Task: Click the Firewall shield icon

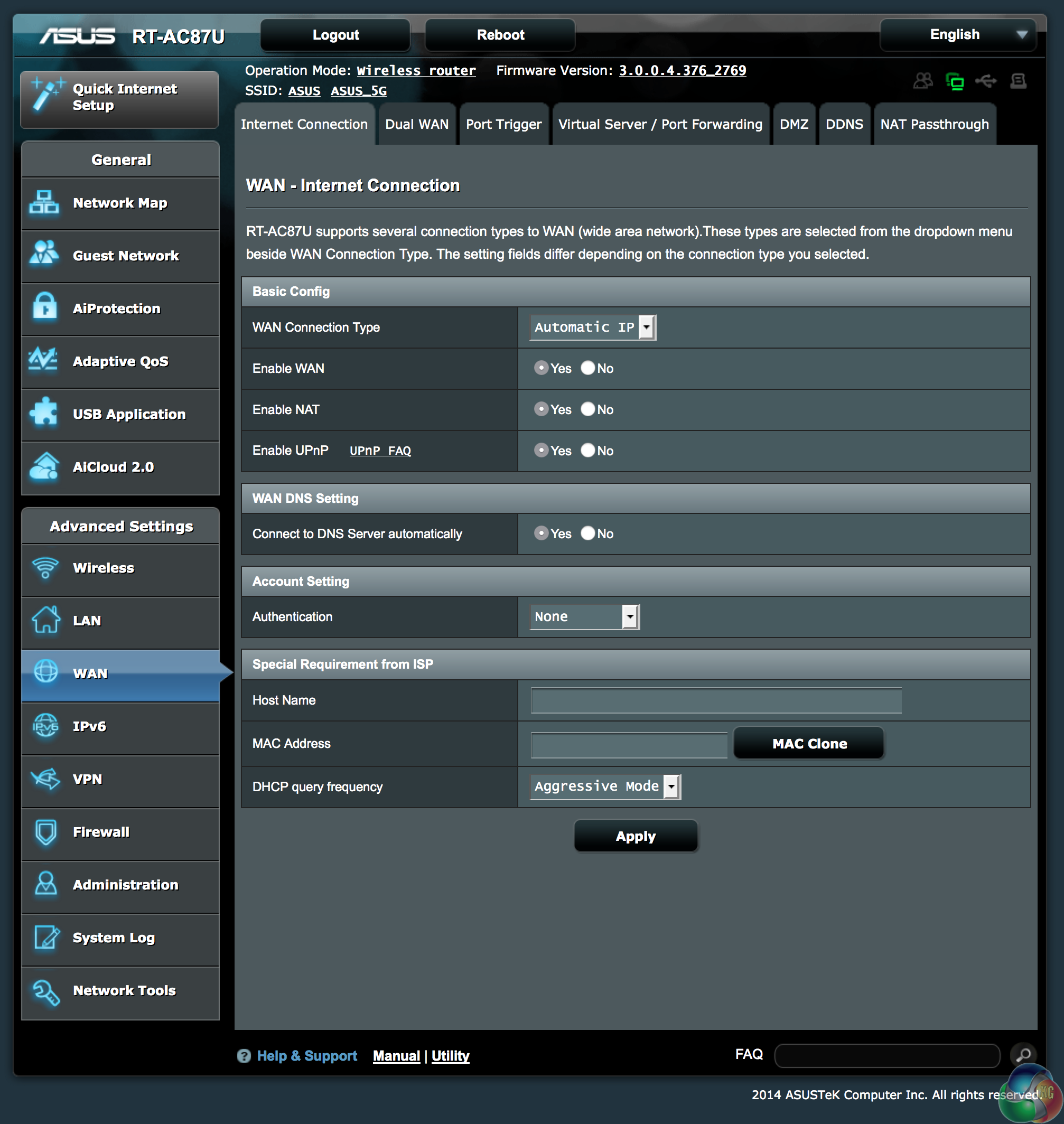Action: pyautogui.click(x=45, y=831)
